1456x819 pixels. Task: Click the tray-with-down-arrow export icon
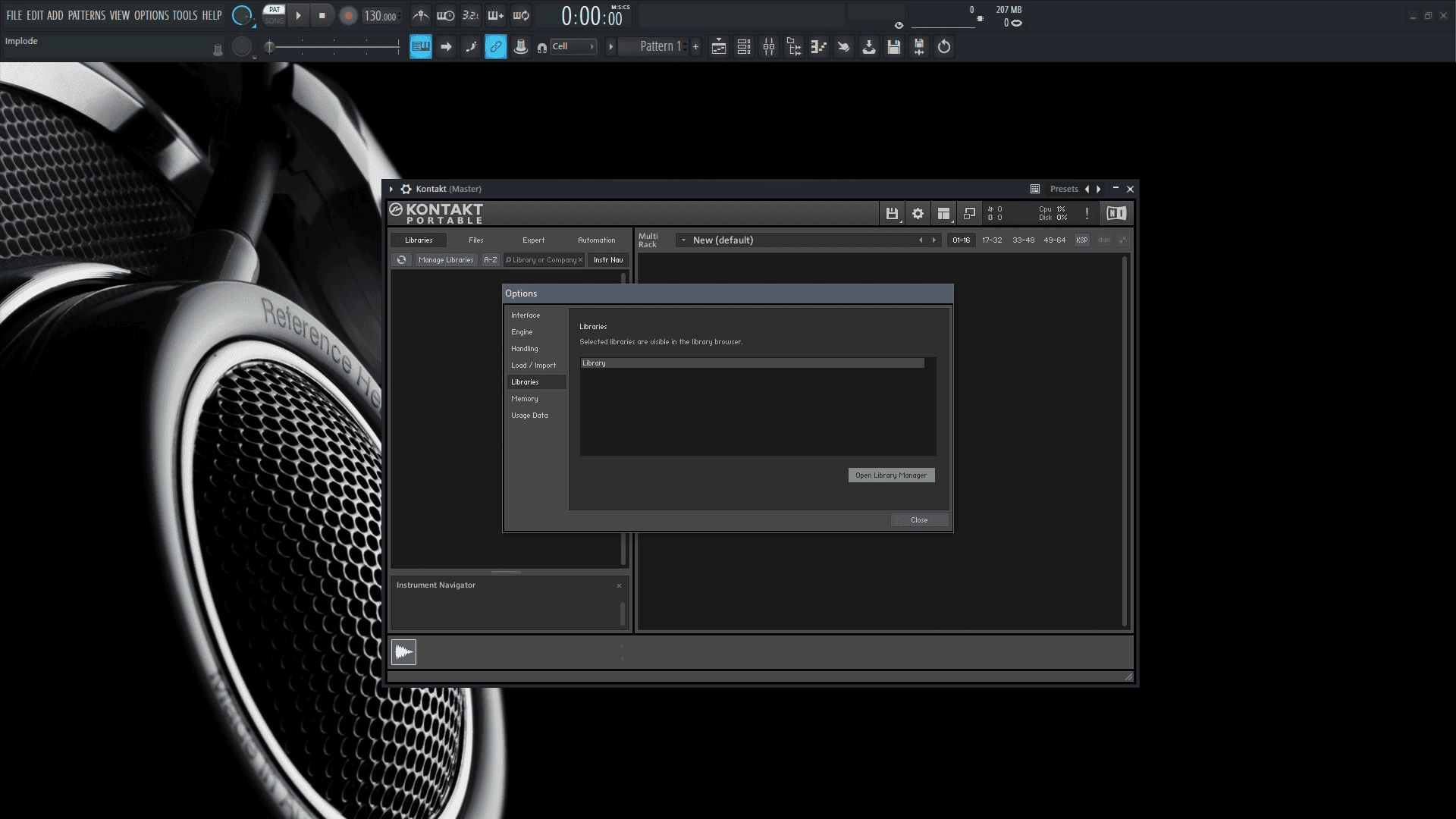[869, 47]
